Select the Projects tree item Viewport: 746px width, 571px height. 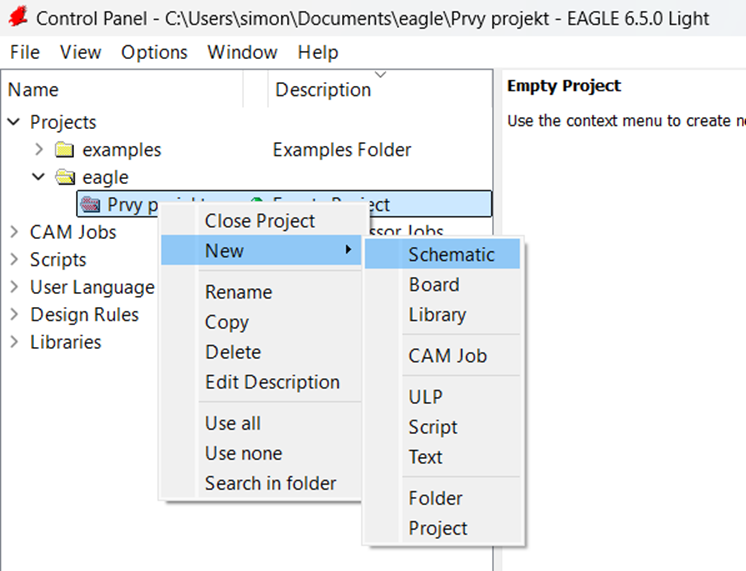[63, 122]
